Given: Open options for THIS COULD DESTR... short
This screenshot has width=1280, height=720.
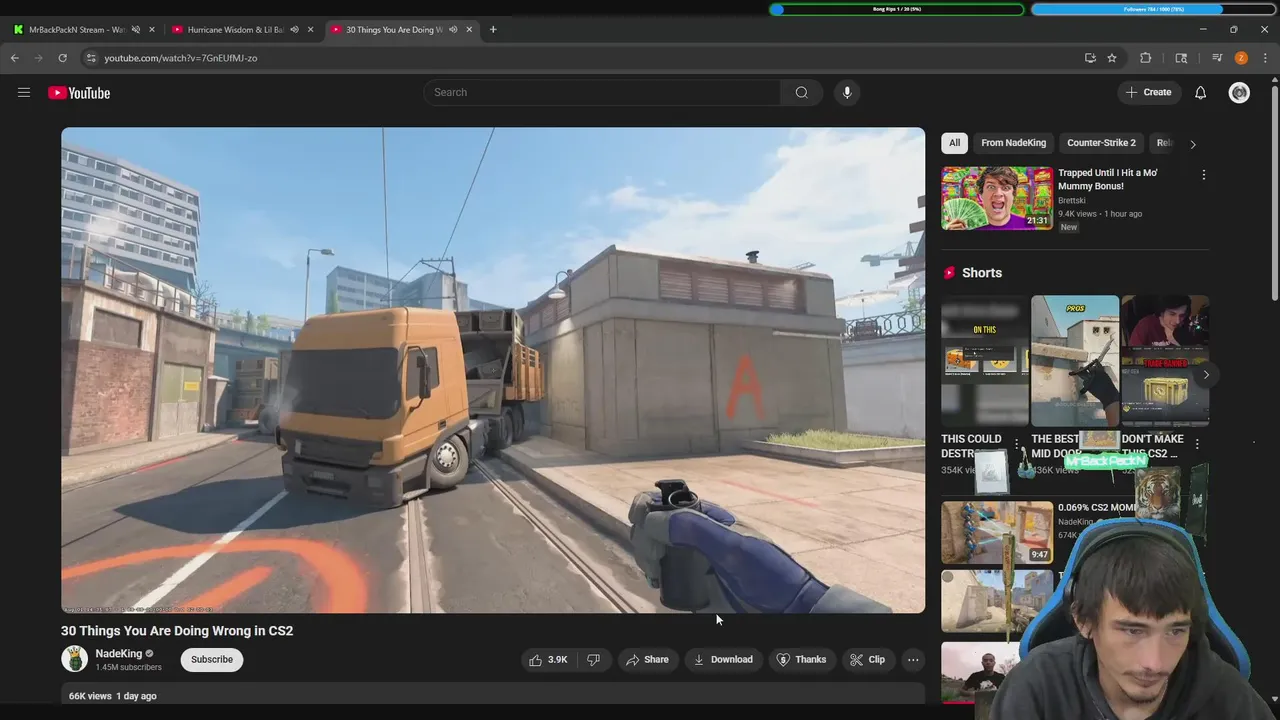Looking at the screenshot, I should tap(1017, 443).
